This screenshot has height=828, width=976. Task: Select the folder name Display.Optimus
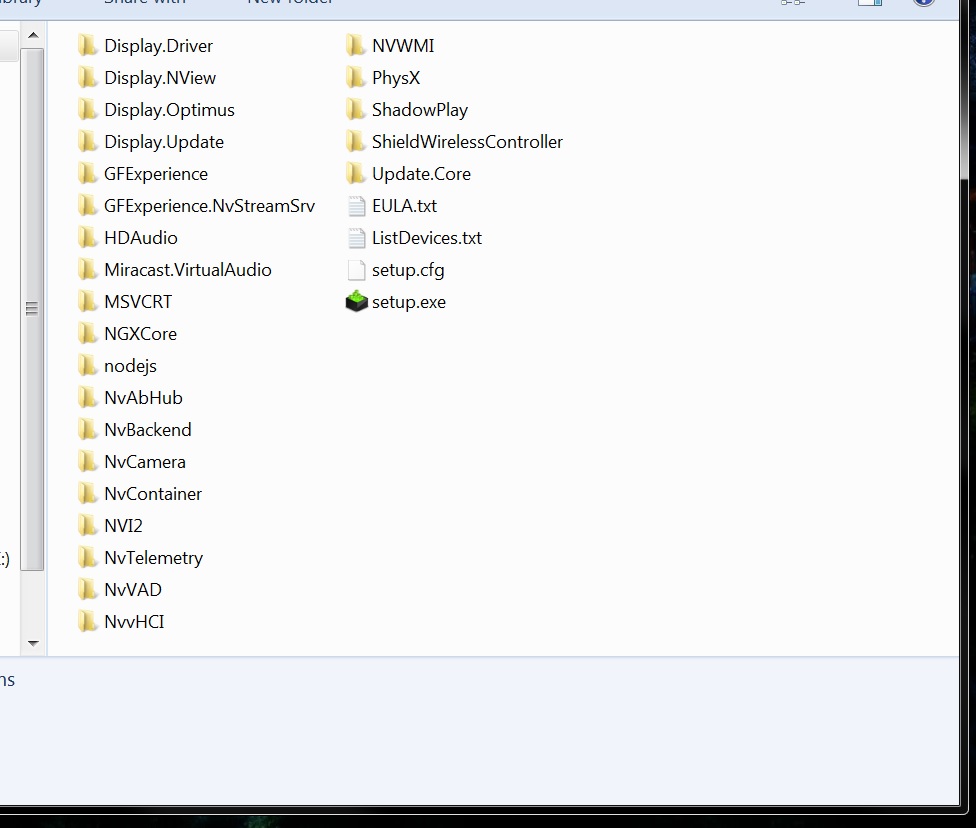click(169, 110)
